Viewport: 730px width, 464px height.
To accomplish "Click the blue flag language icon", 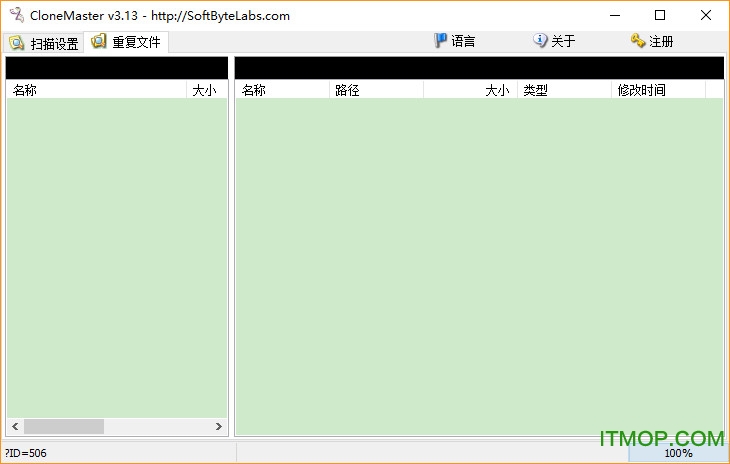I will (x=440, y=40).
